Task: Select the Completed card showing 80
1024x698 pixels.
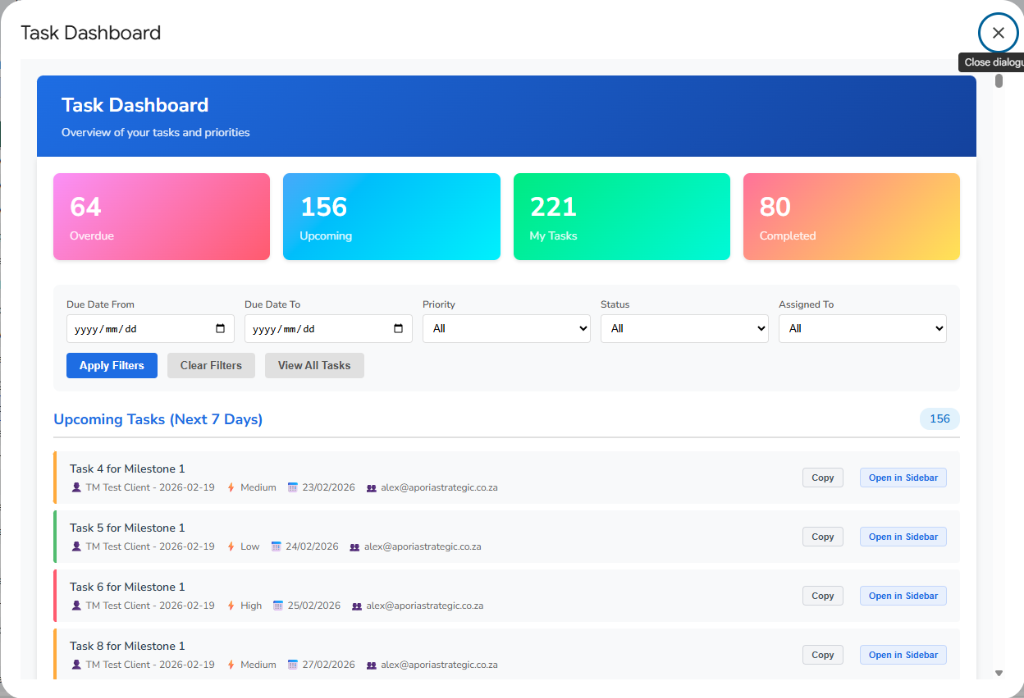Action: pos(851,216)
